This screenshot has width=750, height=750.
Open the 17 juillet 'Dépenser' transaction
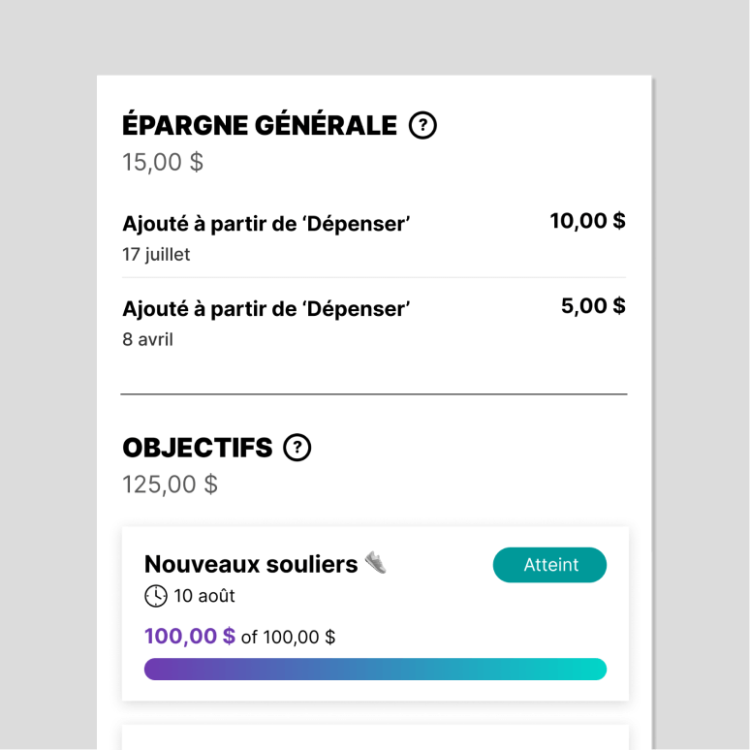click(374, 238)
